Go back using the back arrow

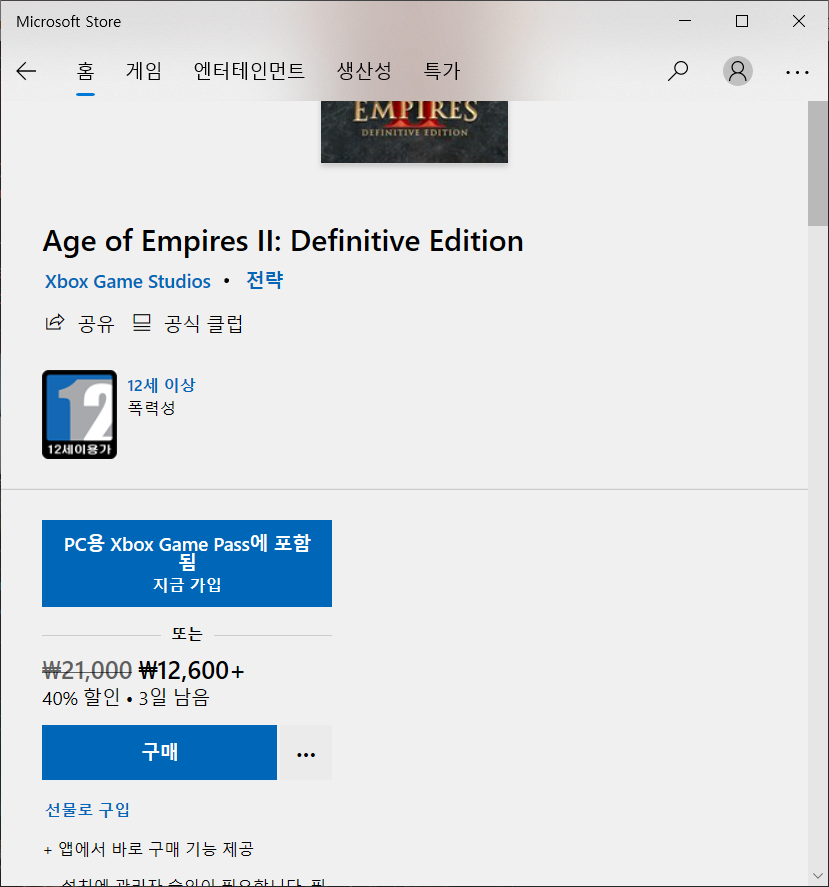(x=26, y=71)
